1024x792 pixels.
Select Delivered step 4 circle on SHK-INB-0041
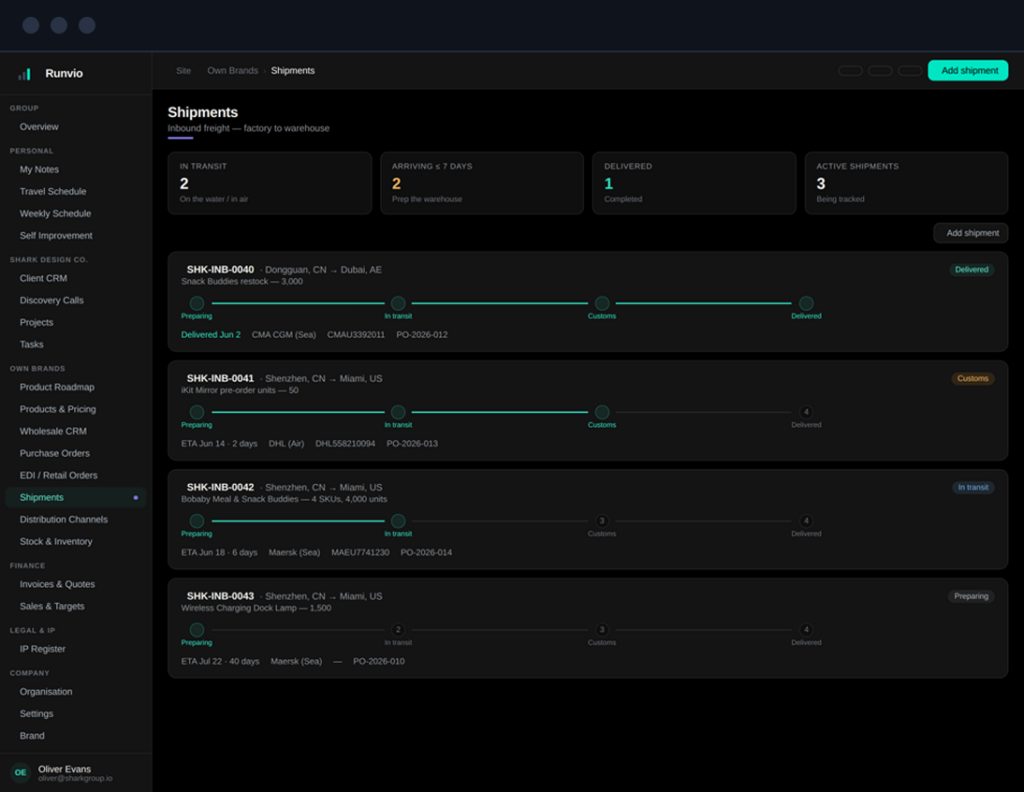806,412
